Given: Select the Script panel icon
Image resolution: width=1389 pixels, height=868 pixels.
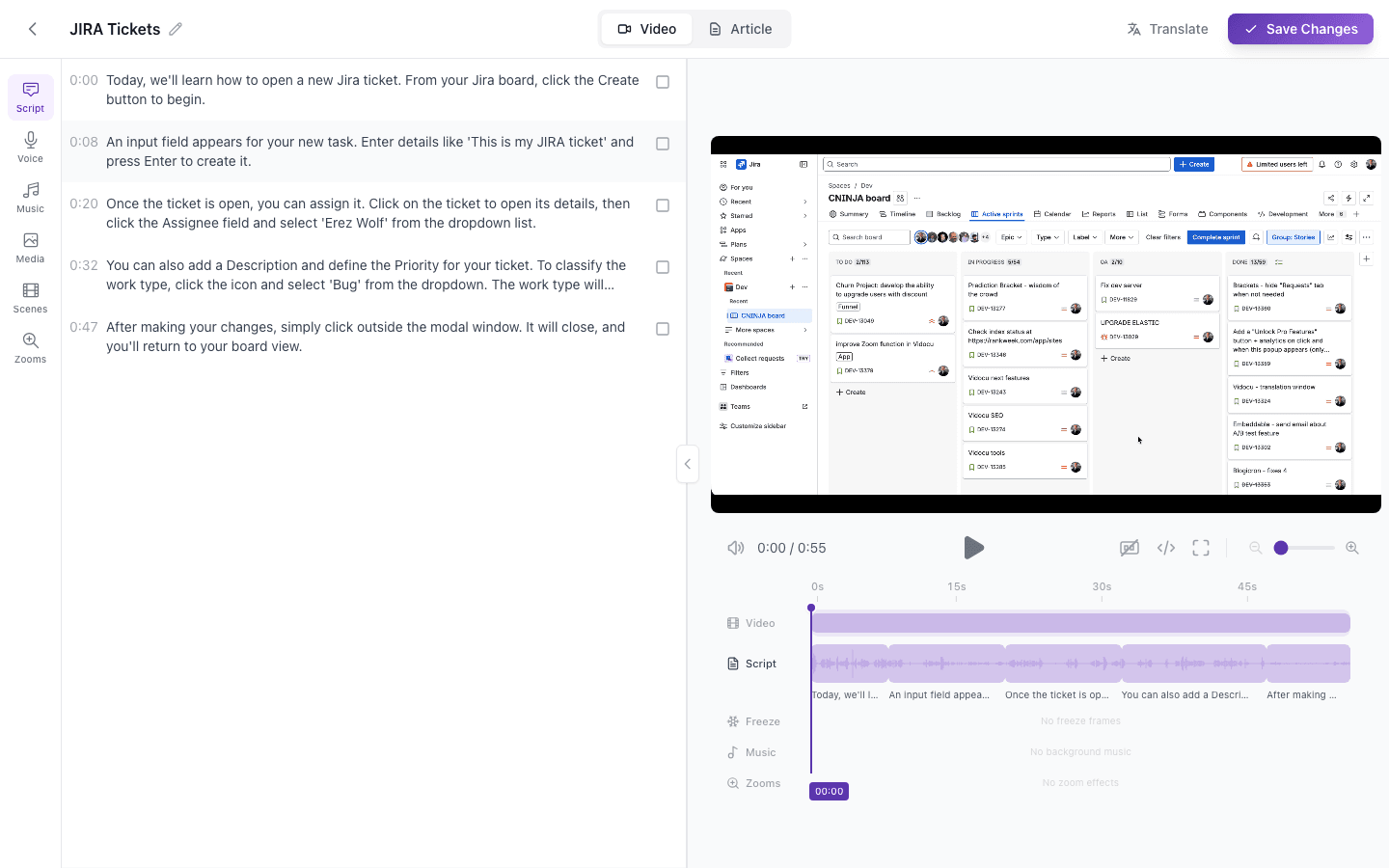Looking at the screenshot, I should tap(30, 96).
